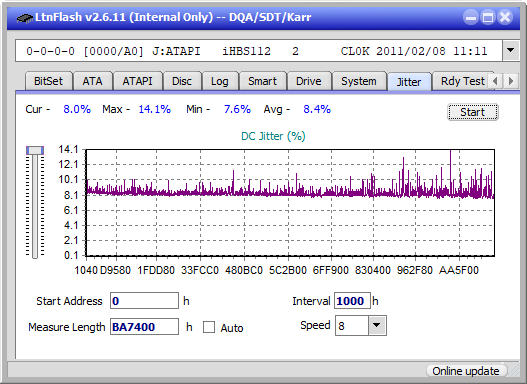Click the Start Address input field
Image resolution: width=527 pixels, height=384 pixels.
pos(144,301)
